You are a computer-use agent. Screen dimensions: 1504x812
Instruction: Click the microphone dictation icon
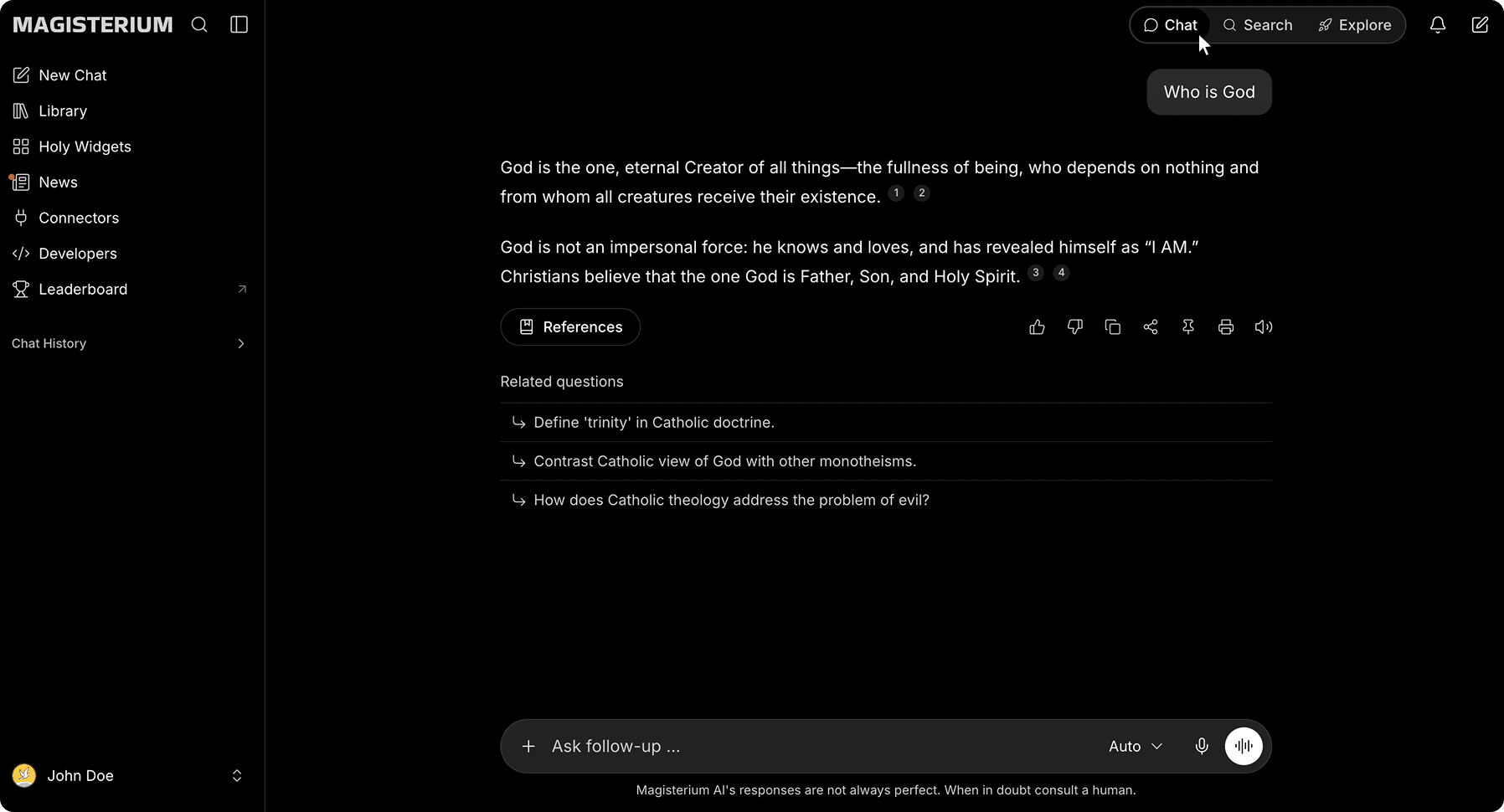coord(1202,746)
